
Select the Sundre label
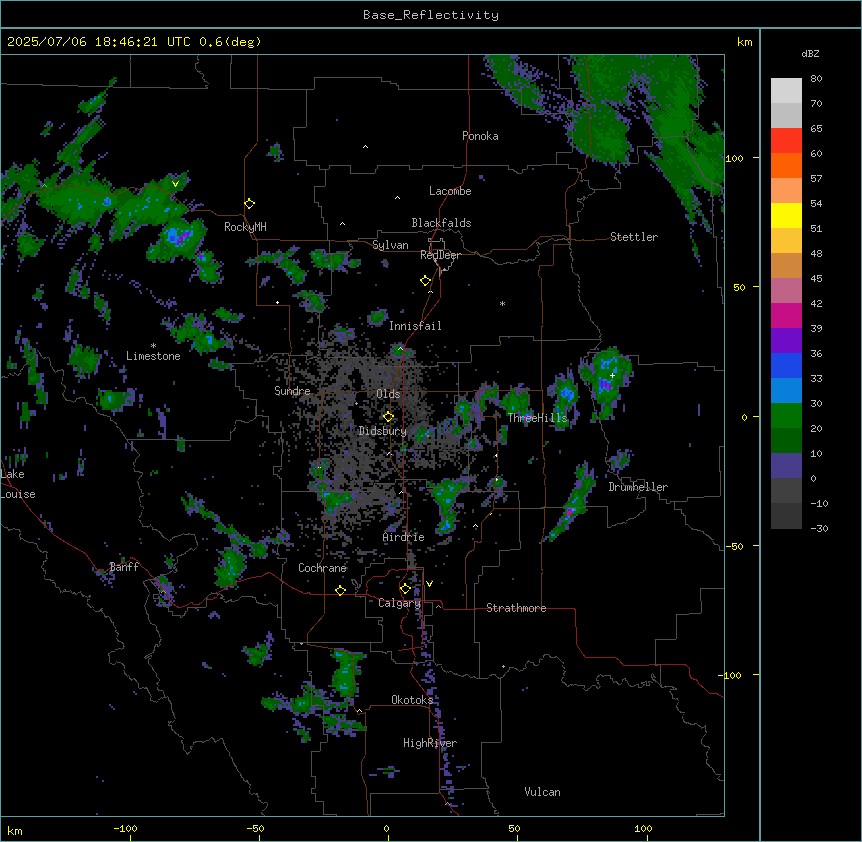292,391
